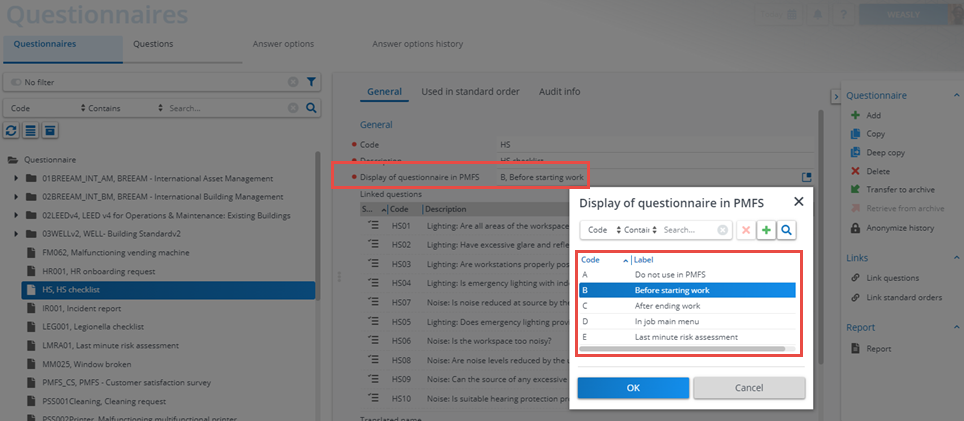The width and height of the screenshot is (964, 421).
Task: Expand the 01BREEAM_INT_AM folder
Action: [x=17, y=178]
